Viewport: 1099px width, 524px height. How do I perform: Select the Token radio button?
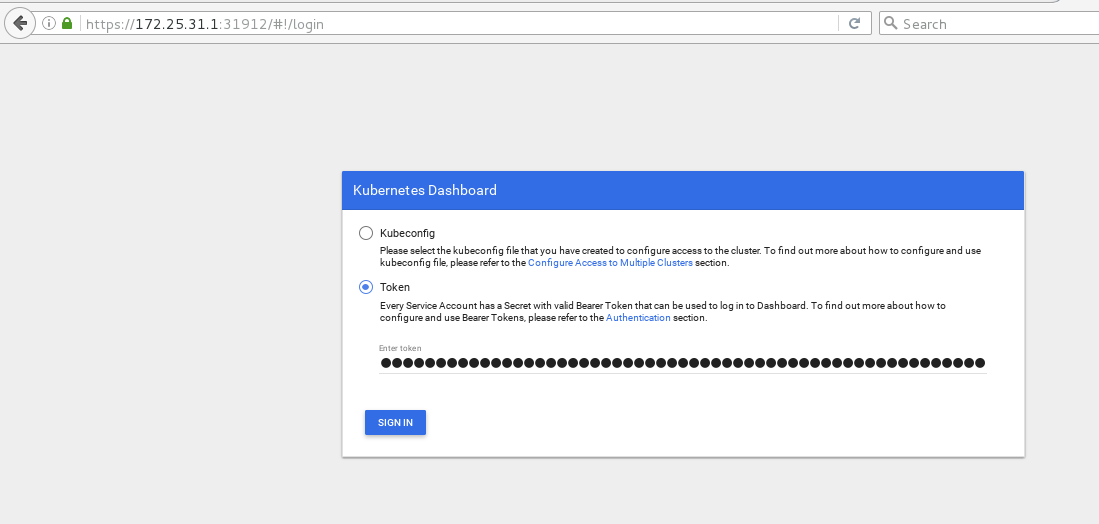pos(366,287)
